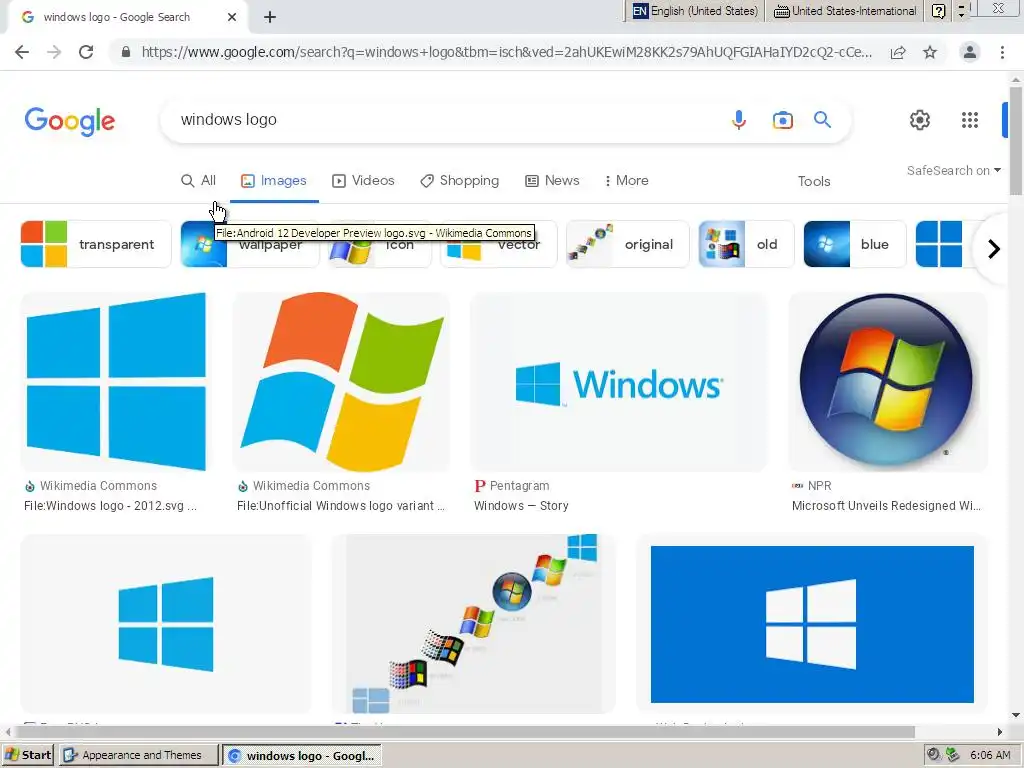Click the horizontal scrollbar right arrow

[x=1000, y=732]
